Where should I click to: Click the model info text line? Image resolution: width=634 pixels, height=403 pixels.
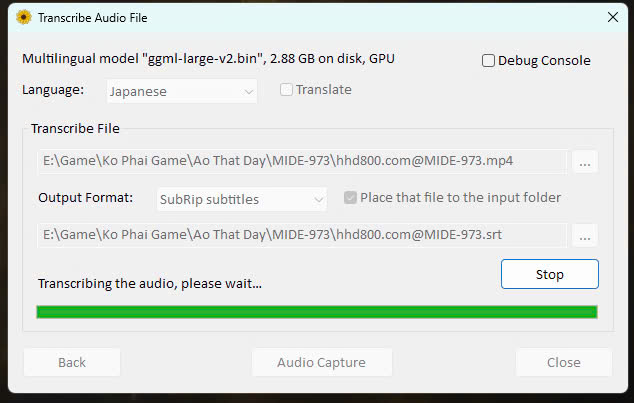[208, 59]
